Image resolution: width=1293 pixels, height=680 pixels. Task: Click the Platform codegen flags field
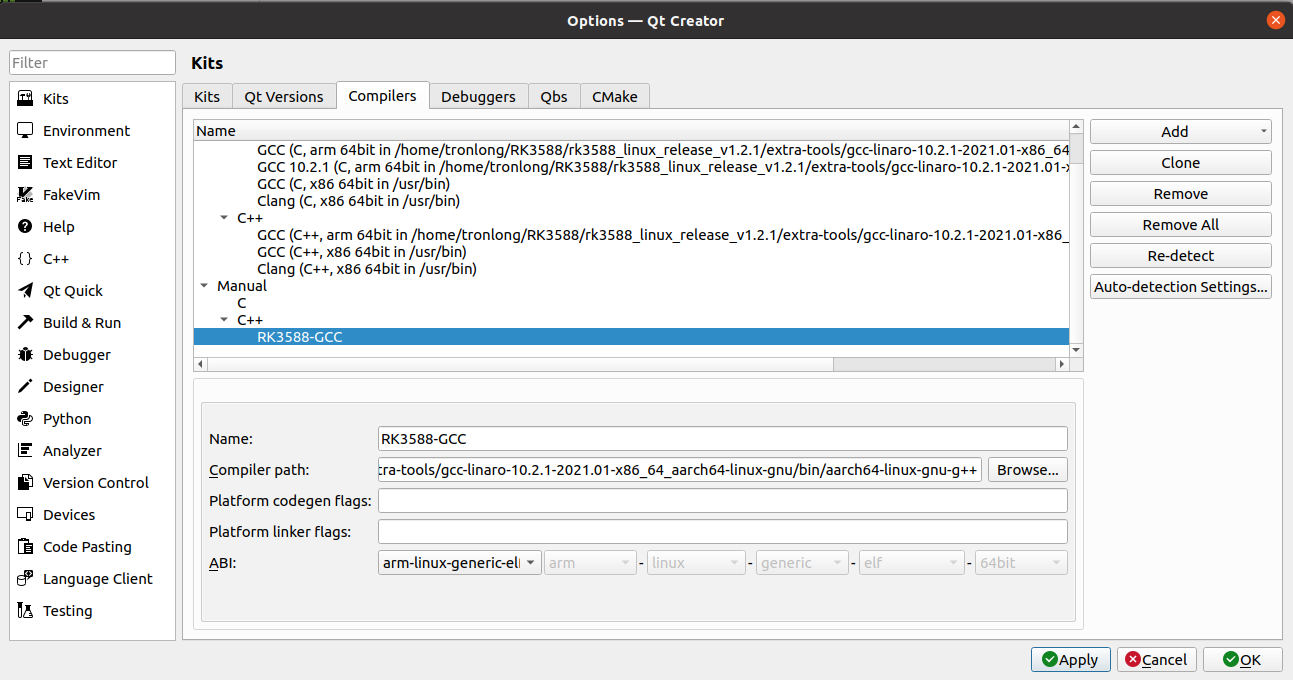[x=722, y=501]
